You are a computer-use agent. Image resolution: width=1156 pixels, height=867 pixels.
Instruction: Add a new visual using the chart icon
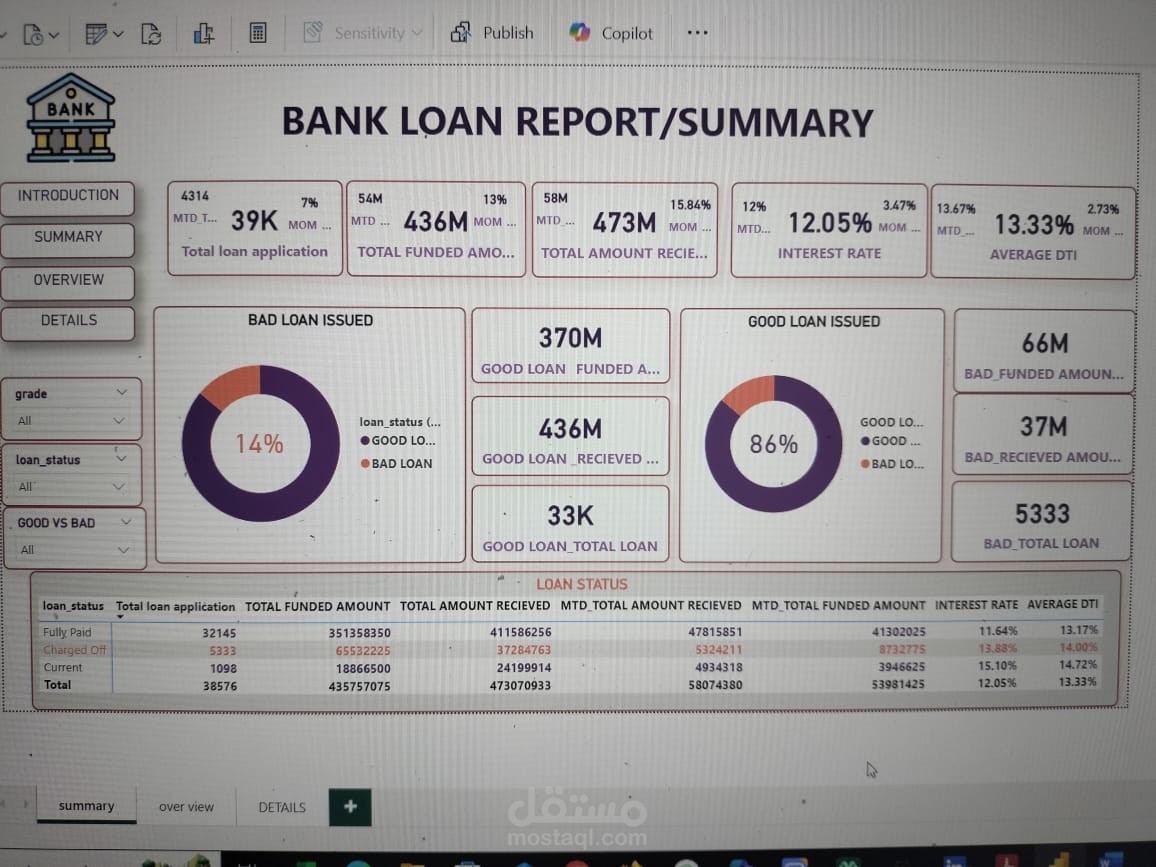point(204,32)
